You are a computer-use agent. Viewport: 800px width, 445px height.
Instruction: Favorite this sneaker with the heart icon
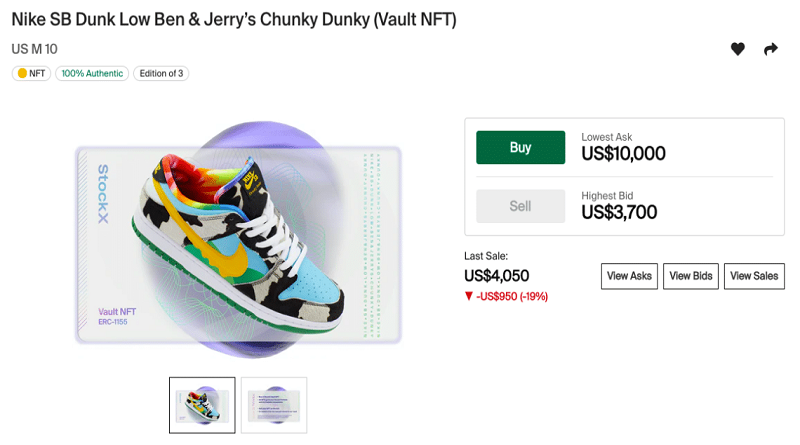(x=737, y=49)
